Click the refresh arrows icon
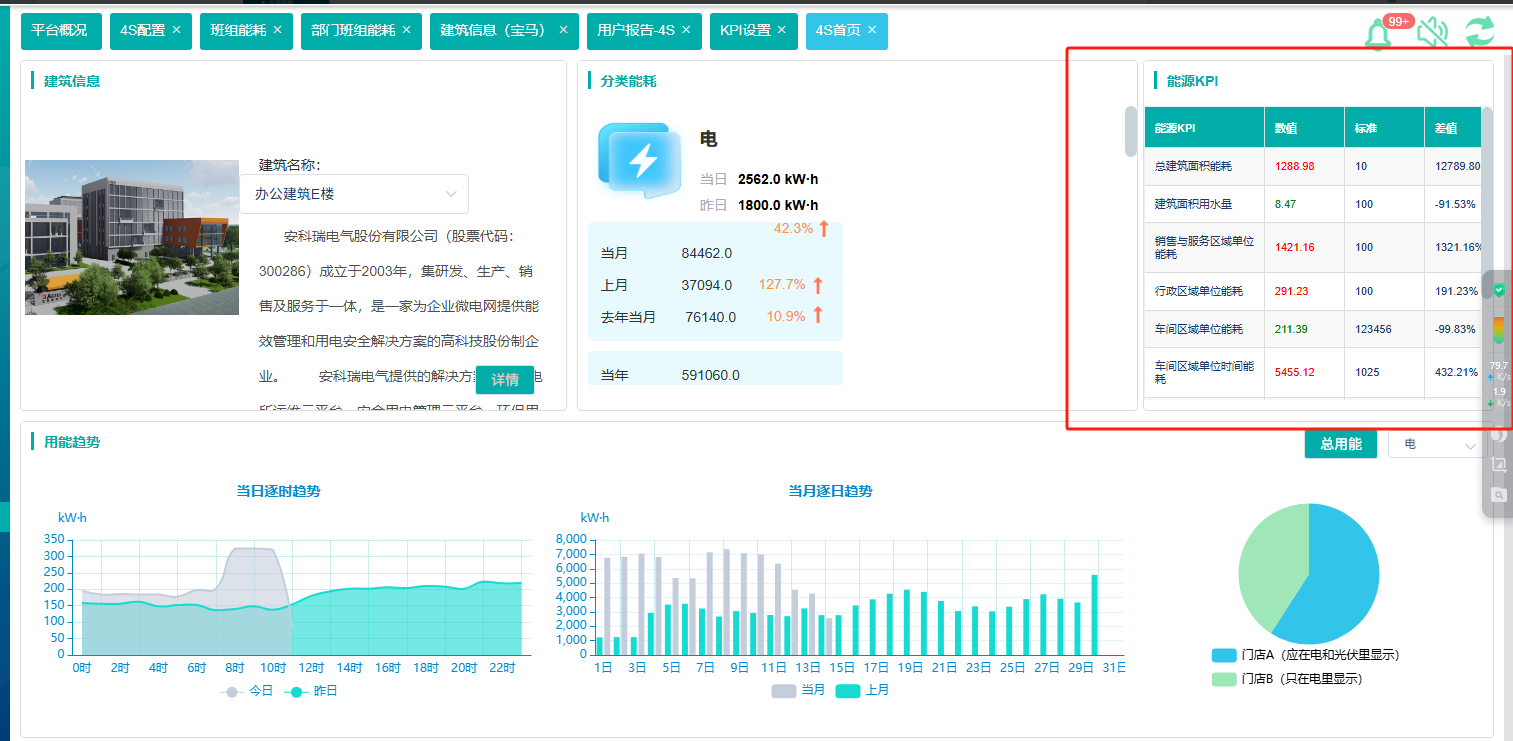Screen dimensions: 1513x741 pos(1480,31)
